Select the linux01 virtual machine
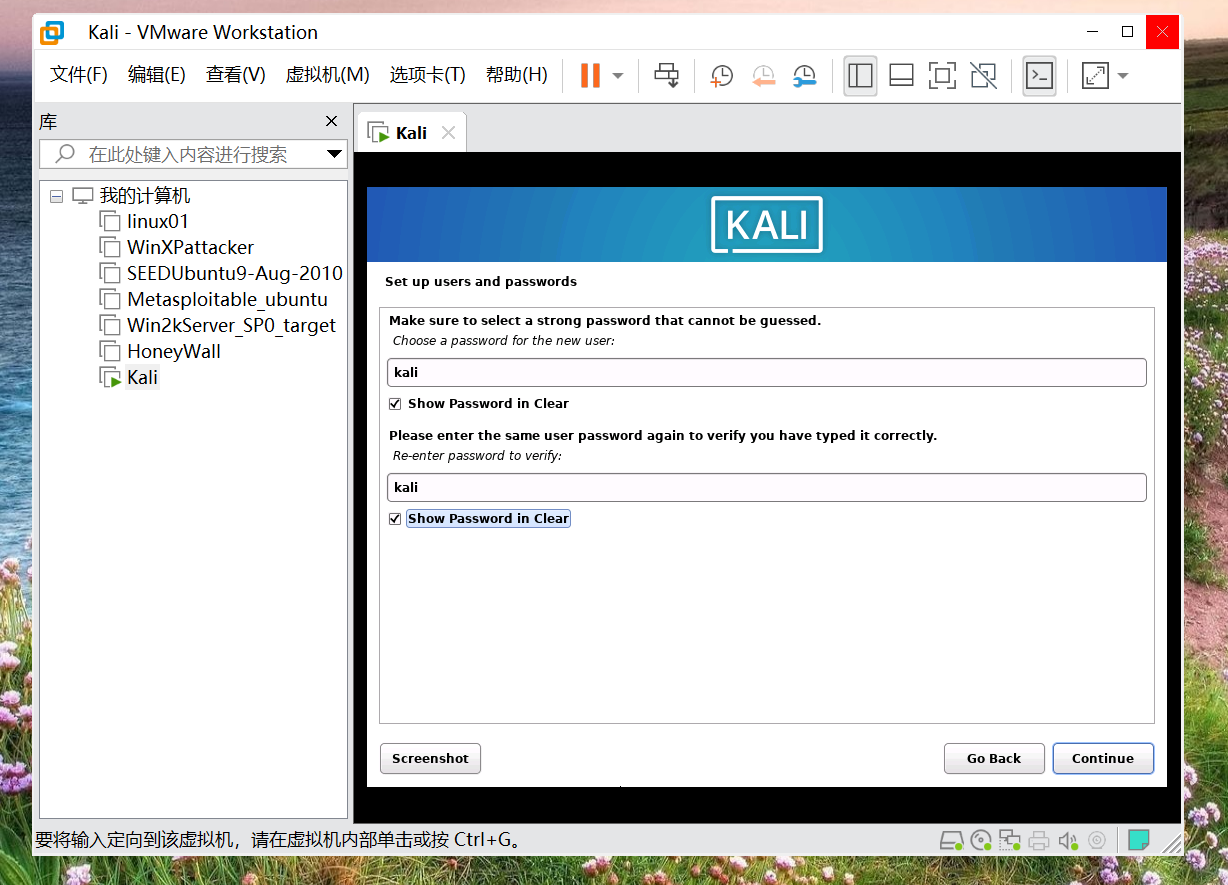 pyautogui.click(x=158, y=222)
